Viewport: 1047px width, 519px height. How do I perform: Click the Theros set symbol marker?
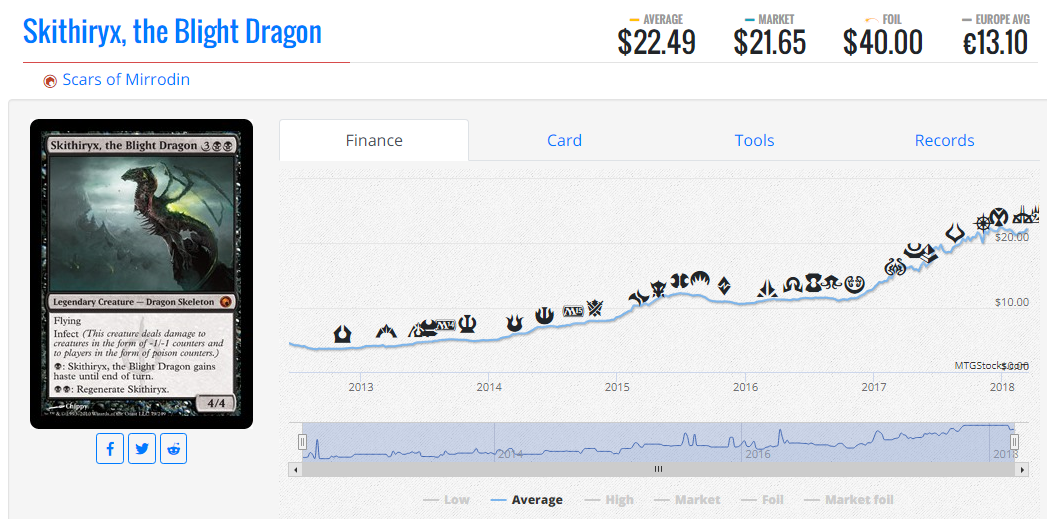pos(467,324)
